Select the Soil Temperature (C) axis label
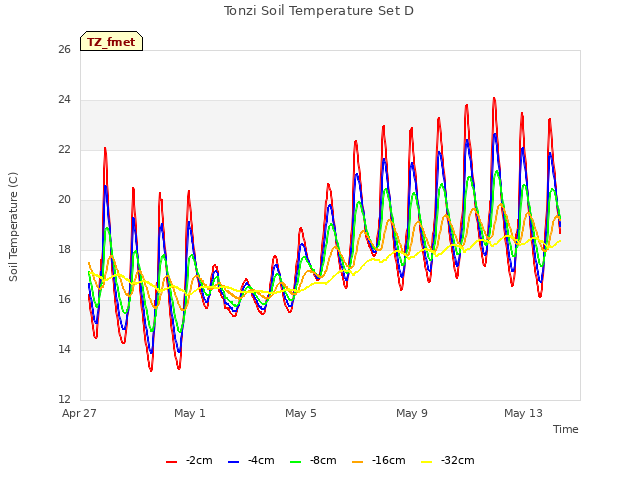 coord(13,227)
